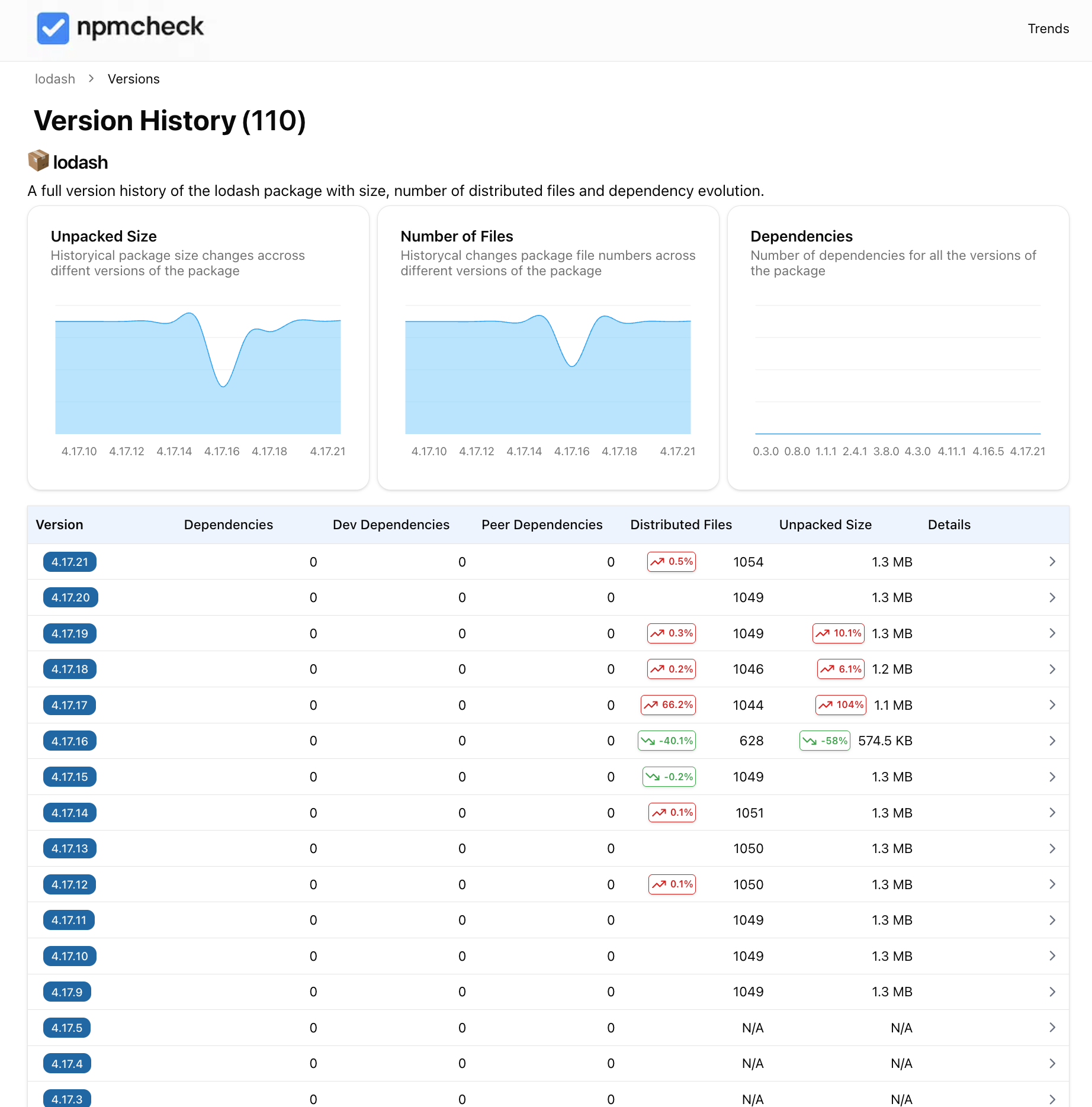Open details chevron for version 4.17.16
The width and height of the screenshot is (1092, 1107).
[x=1052, y=741]
